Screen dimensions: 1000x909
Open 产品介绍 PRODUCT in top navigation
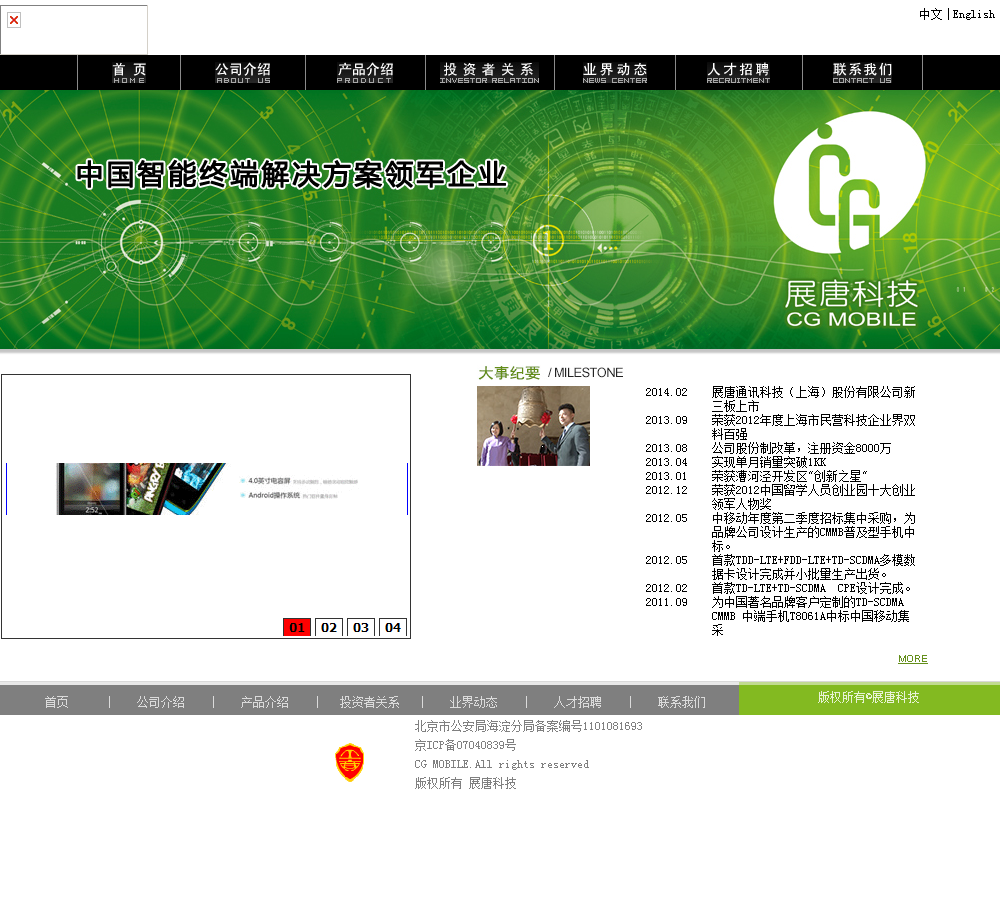[365, 72]
